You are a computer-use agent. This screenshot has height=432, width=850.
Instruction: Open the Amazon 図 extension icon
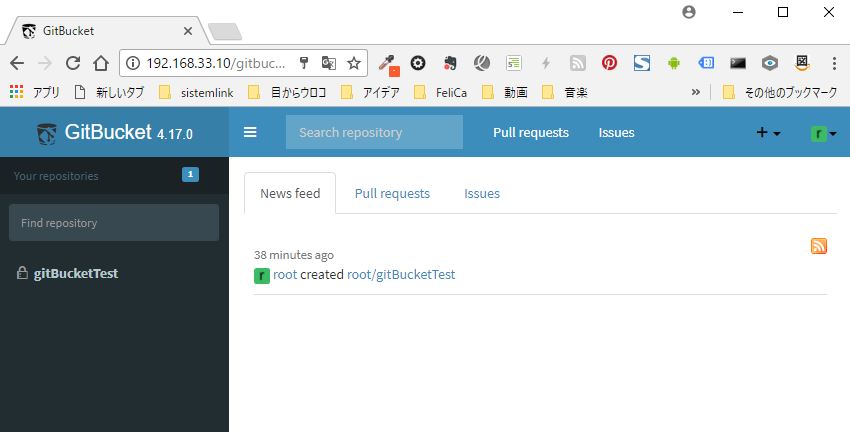coord(802,63)
